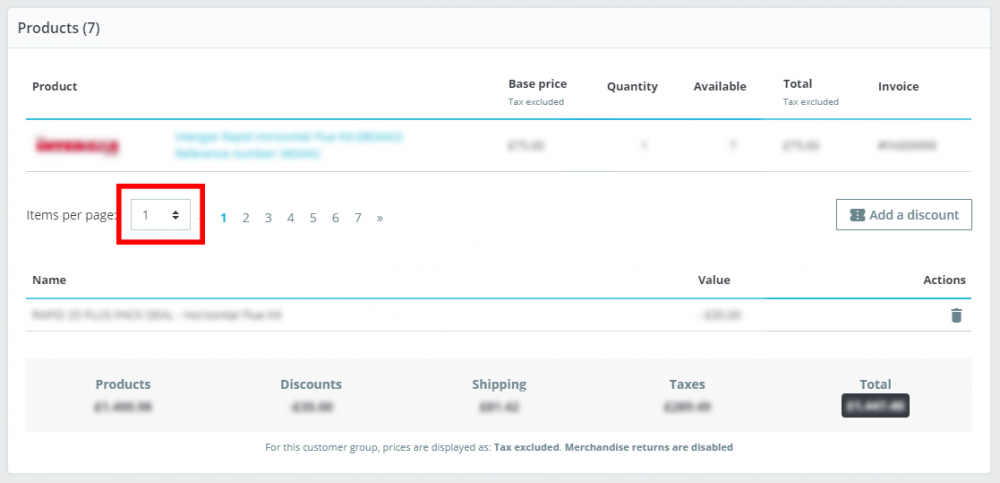Click the Add a discount button
This screenshot has height=483, width=1000.
tap(904, 215)
